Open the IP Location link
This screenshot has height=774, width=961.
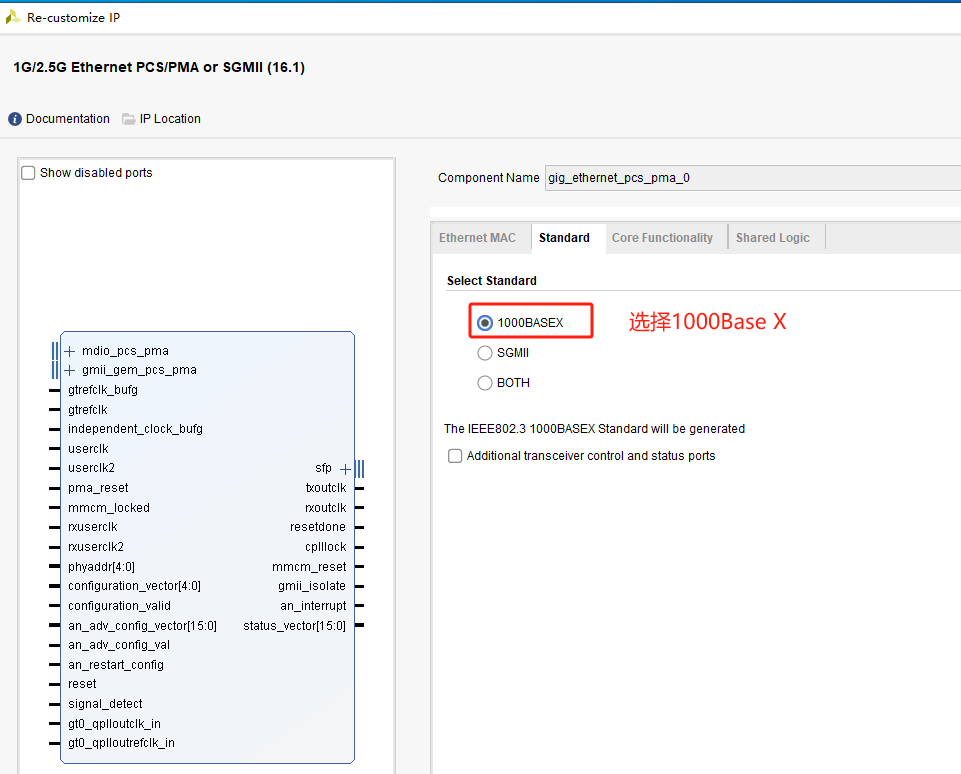click(170, 119)
